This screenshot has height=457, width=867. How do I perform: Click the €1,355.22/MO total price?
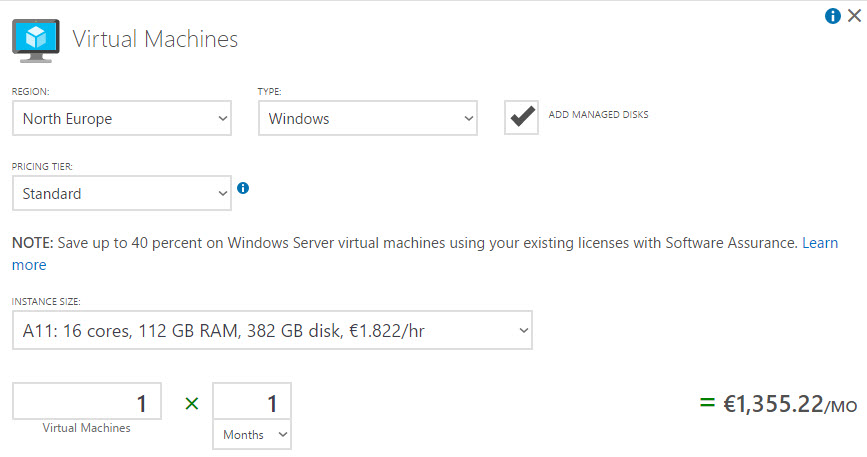[x=790, y=404]
